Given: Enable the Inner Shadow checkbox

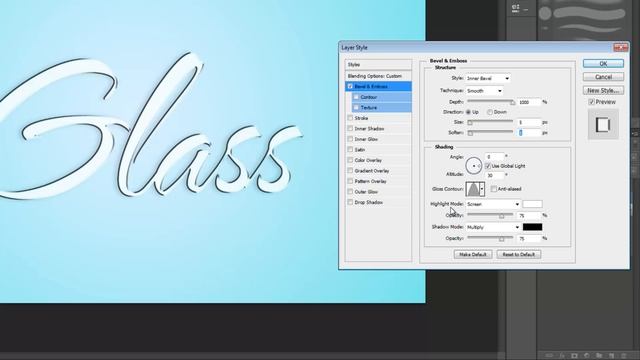Looking at the screenshot, I should 350,129.
